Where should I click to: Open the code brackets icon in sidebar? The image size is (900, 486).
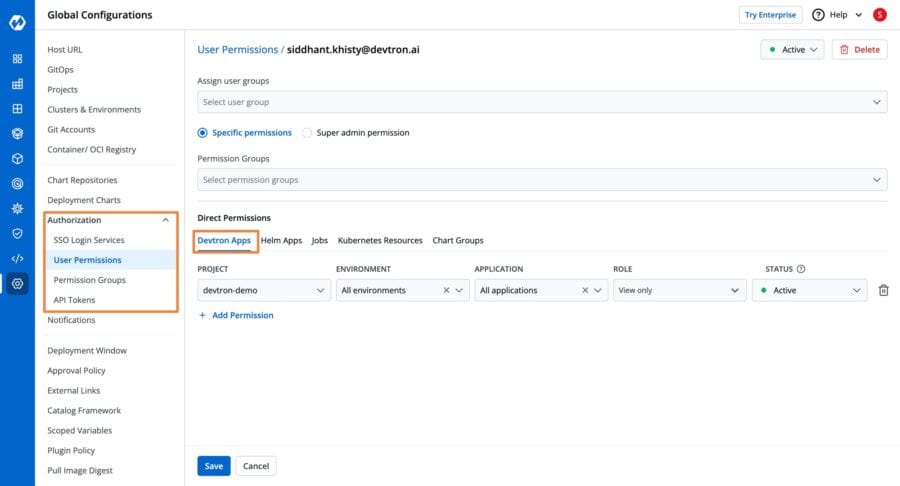(17, 258)
